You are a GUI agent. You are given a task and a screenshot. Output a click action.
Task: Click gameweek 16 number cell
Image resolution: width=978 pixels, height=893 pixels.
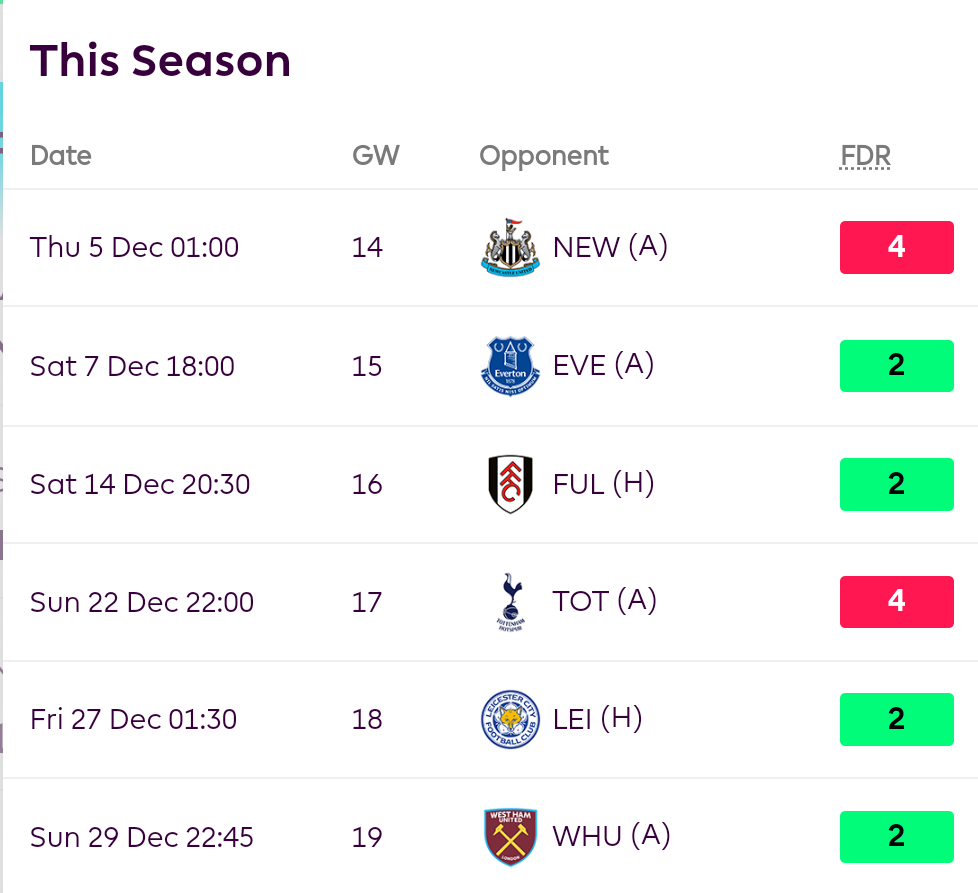click(x=367, y=484)
